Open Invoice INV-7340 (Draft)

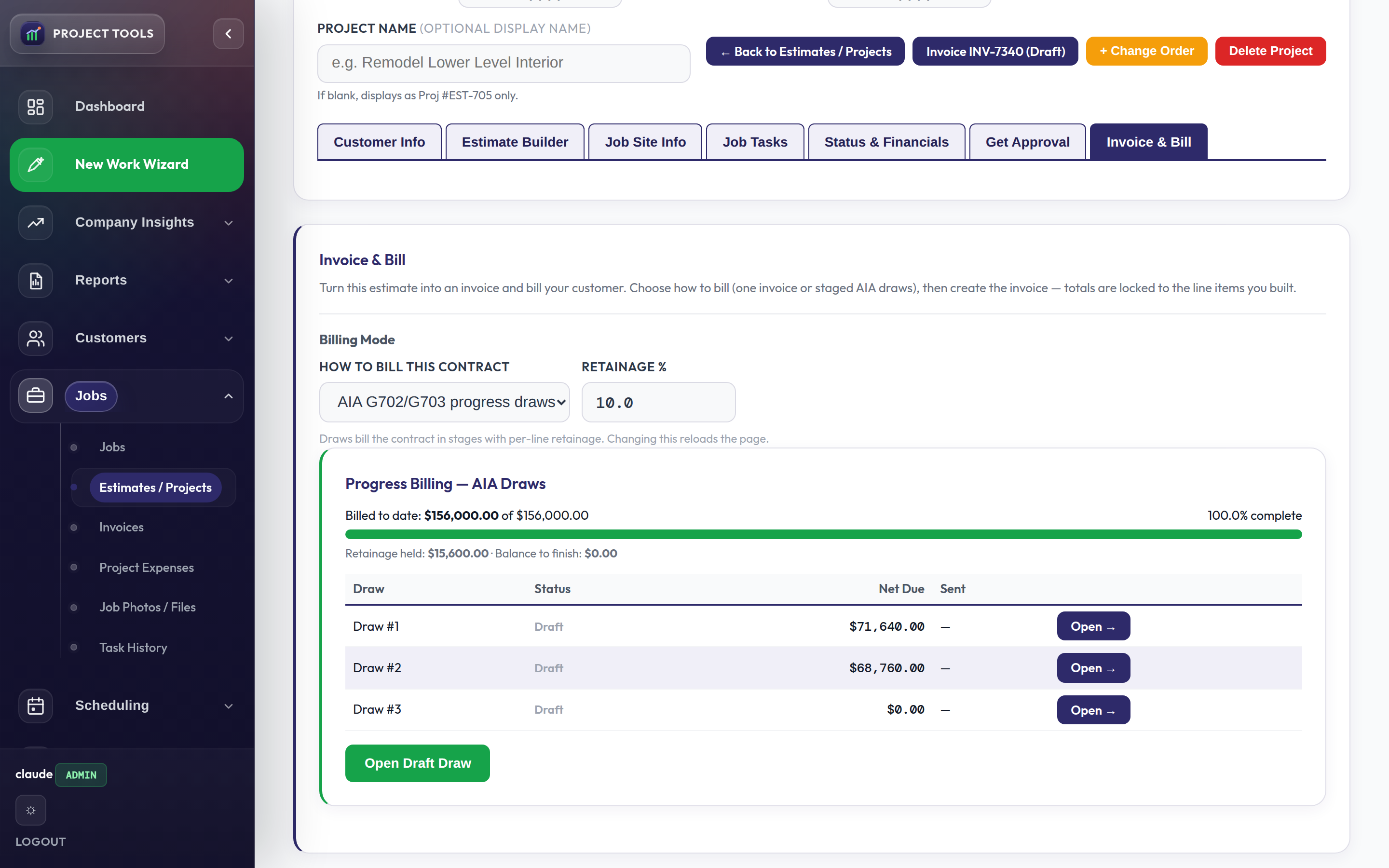click(995, 51)
